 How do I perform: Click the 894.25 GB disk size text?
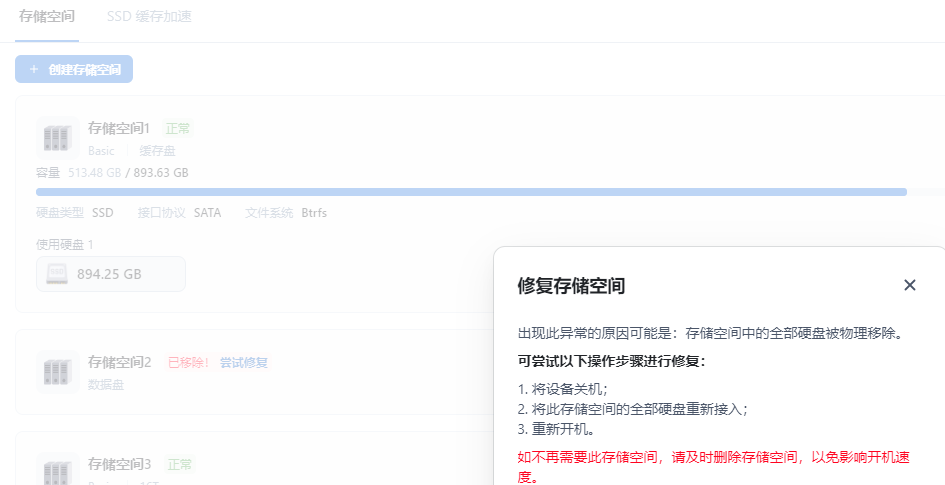tap(109, 274)
